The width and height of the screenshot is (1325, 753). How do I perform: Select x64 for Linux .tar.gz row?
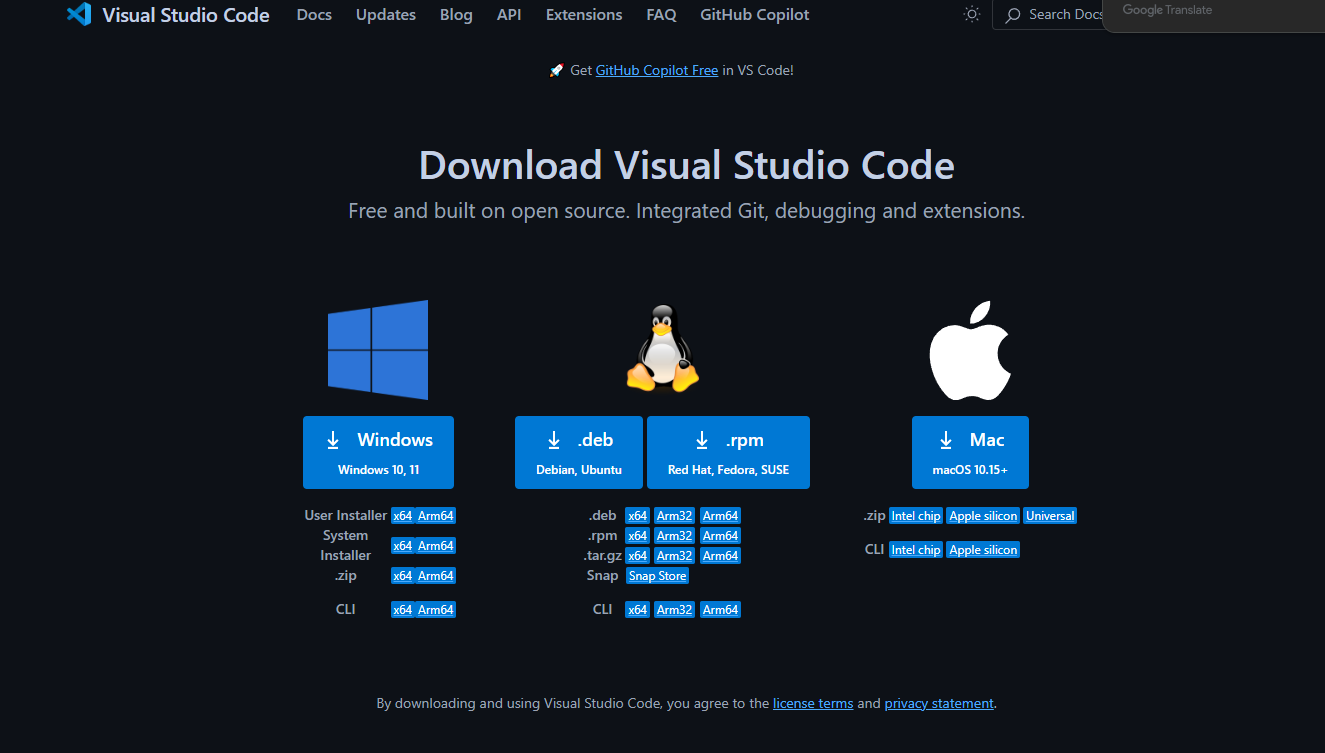tap(638, 556)
